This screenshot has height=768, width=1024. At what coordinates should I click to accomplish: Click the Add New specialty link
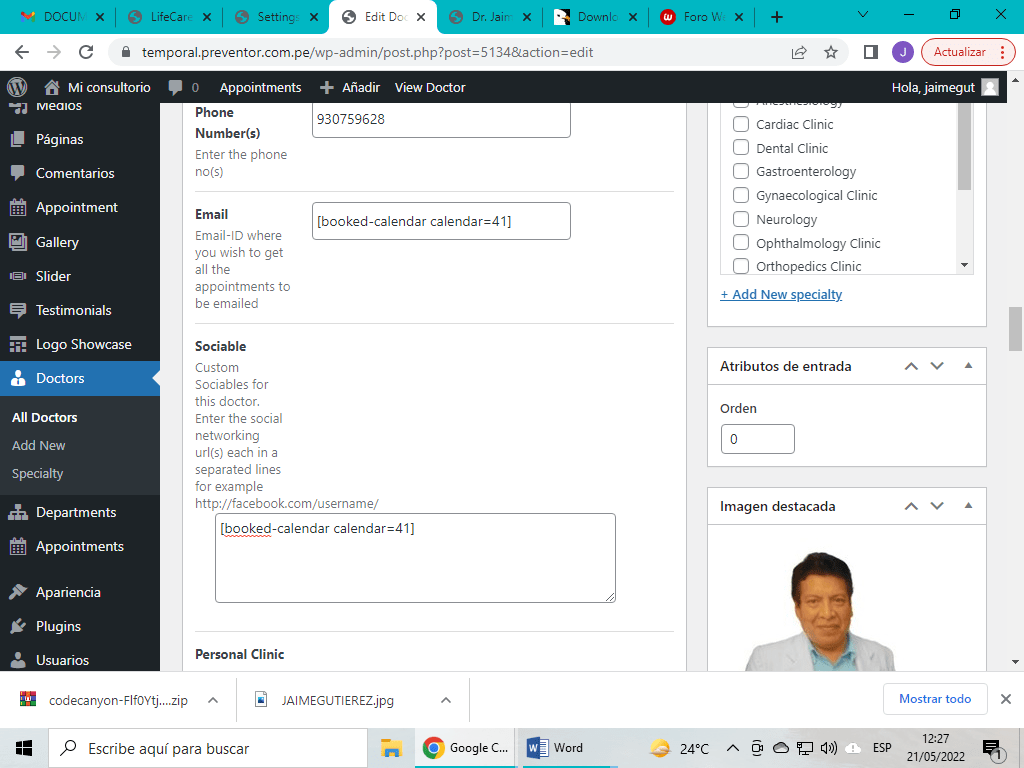pyautogui.click(x=781, y=295)
